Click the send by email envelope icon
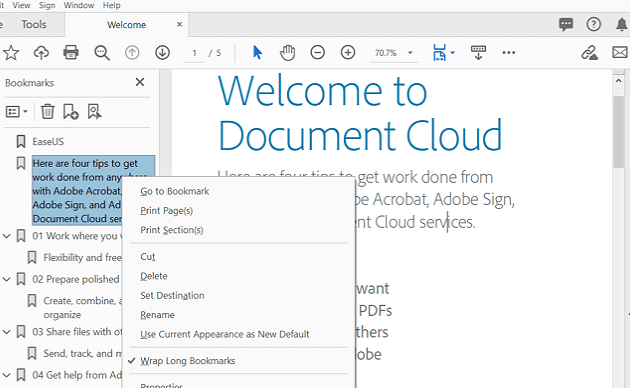This screenshot has width=630, height=388. (x=620, y=53)
